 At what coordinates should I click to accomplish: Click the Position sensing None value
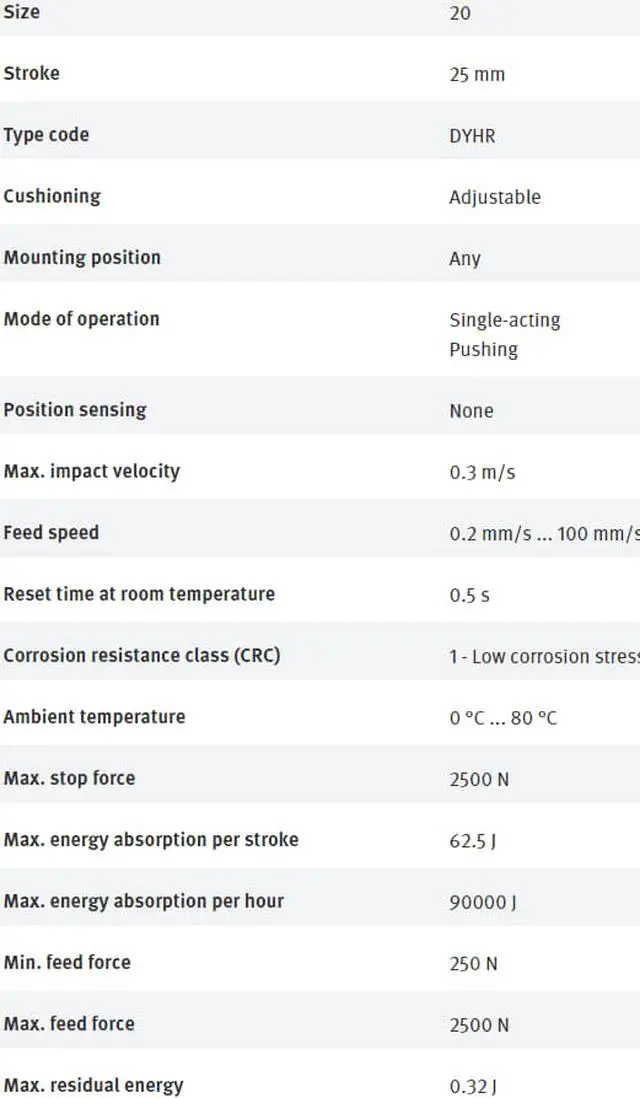click(x=471, y=411)
